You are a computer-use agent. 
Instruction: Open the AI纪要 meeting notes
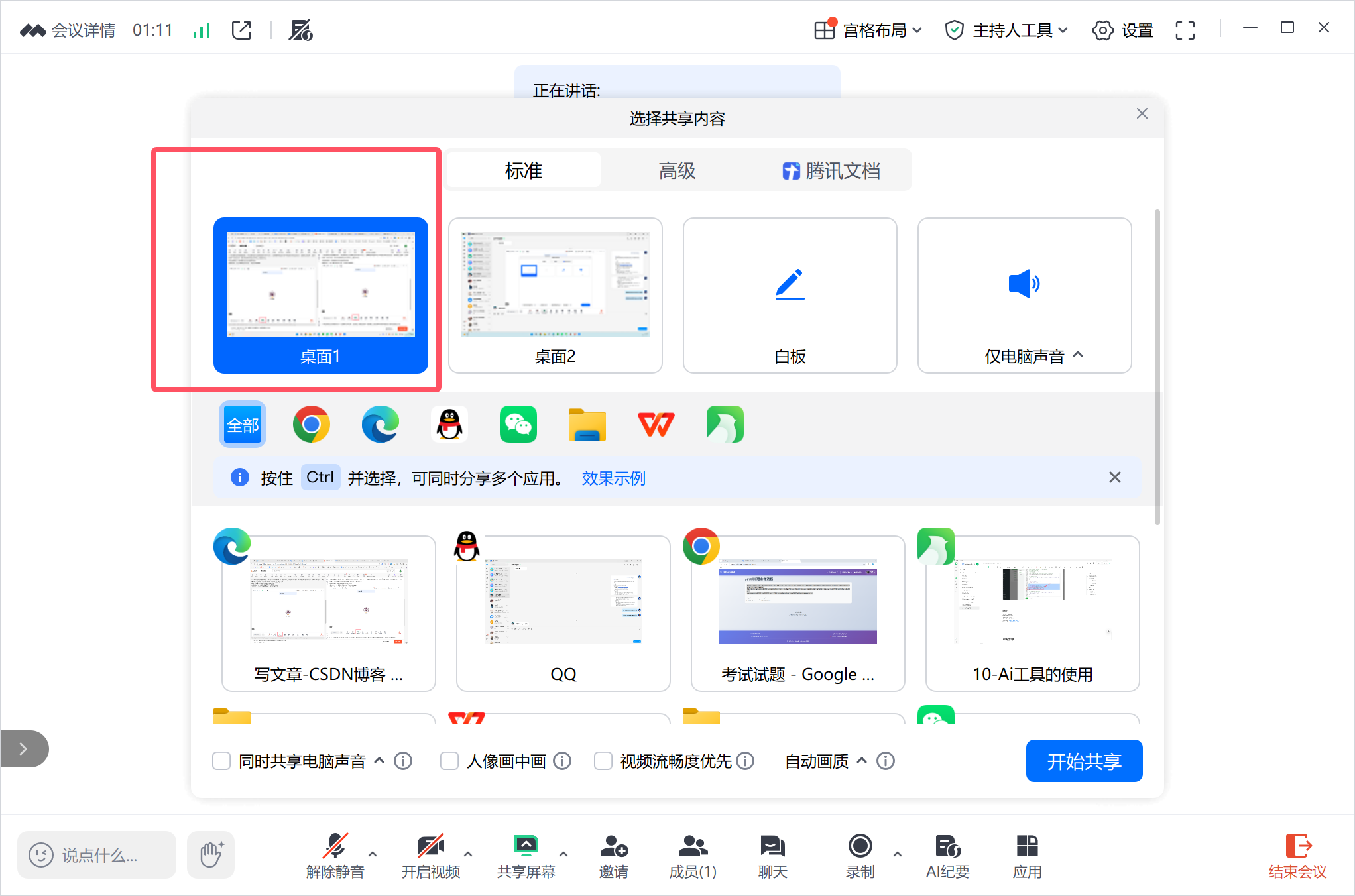pos(947,855)
